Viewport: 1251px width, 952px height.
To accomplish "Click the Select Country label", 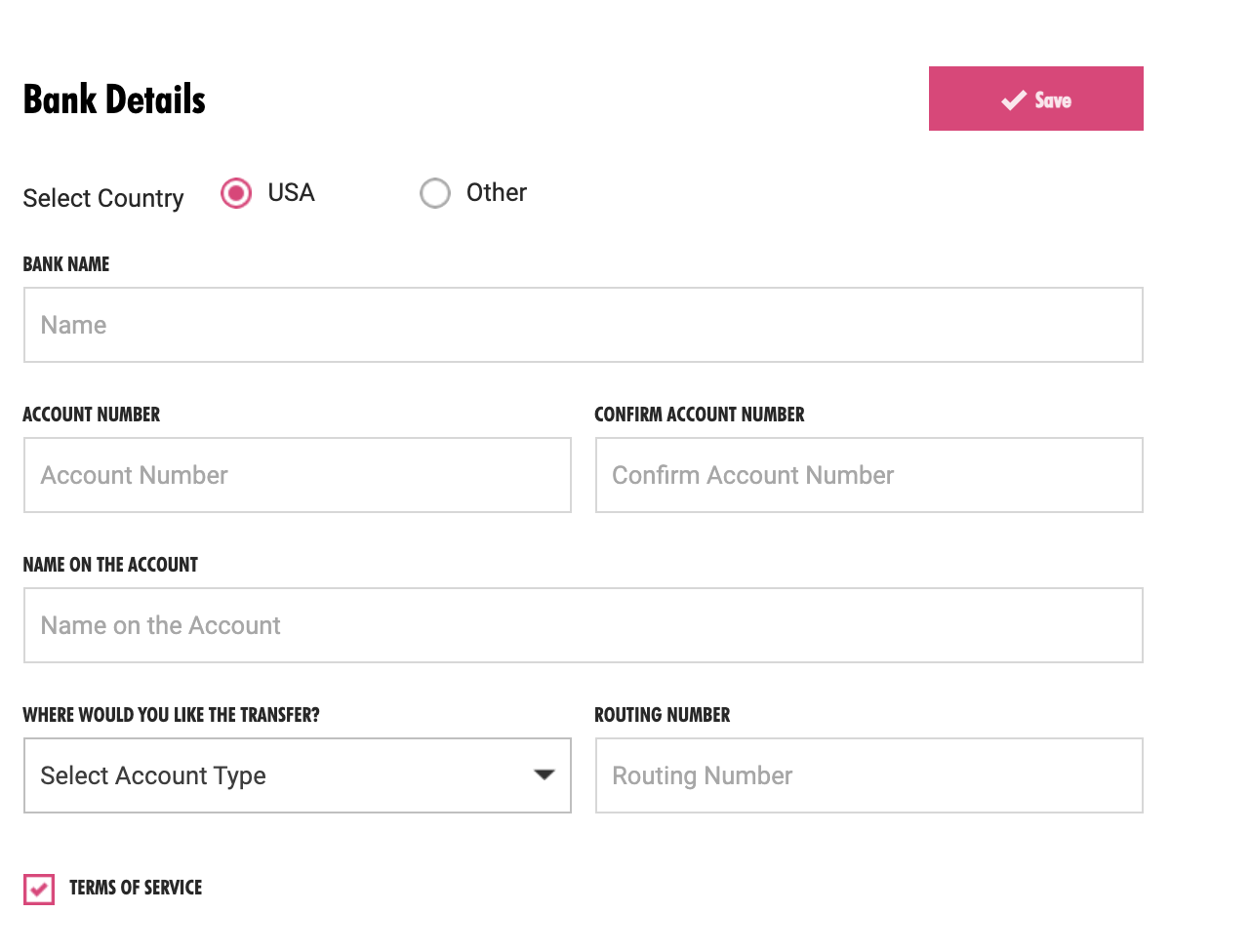I will pyautogui.click(x=103, y=198).
